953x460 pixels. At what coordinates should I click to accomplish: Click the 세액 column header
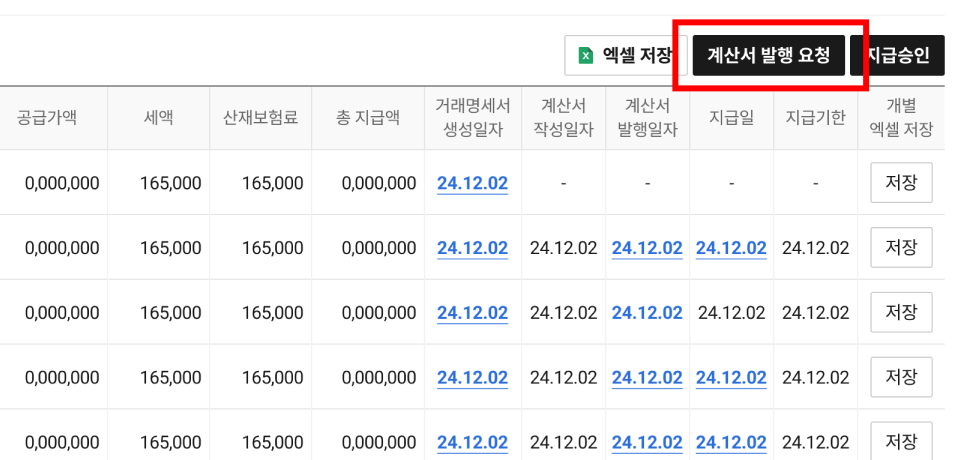(x=159, y=118)
